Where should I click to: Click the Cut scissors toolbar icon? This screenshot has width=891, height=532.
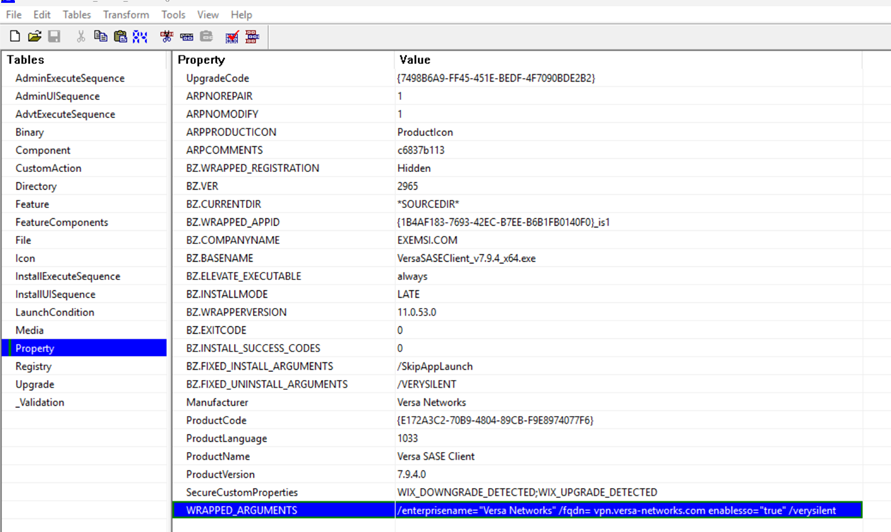tap(81, 37)
